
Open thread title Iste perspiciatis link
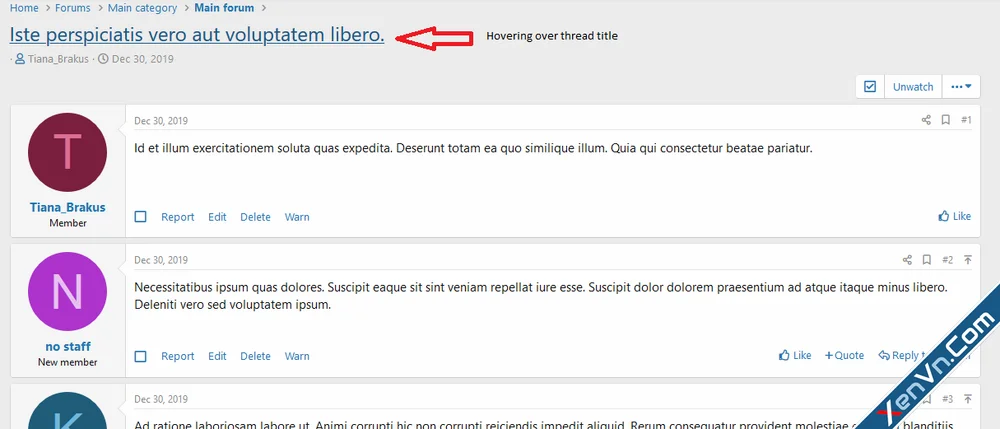click(x=197, y=34)
